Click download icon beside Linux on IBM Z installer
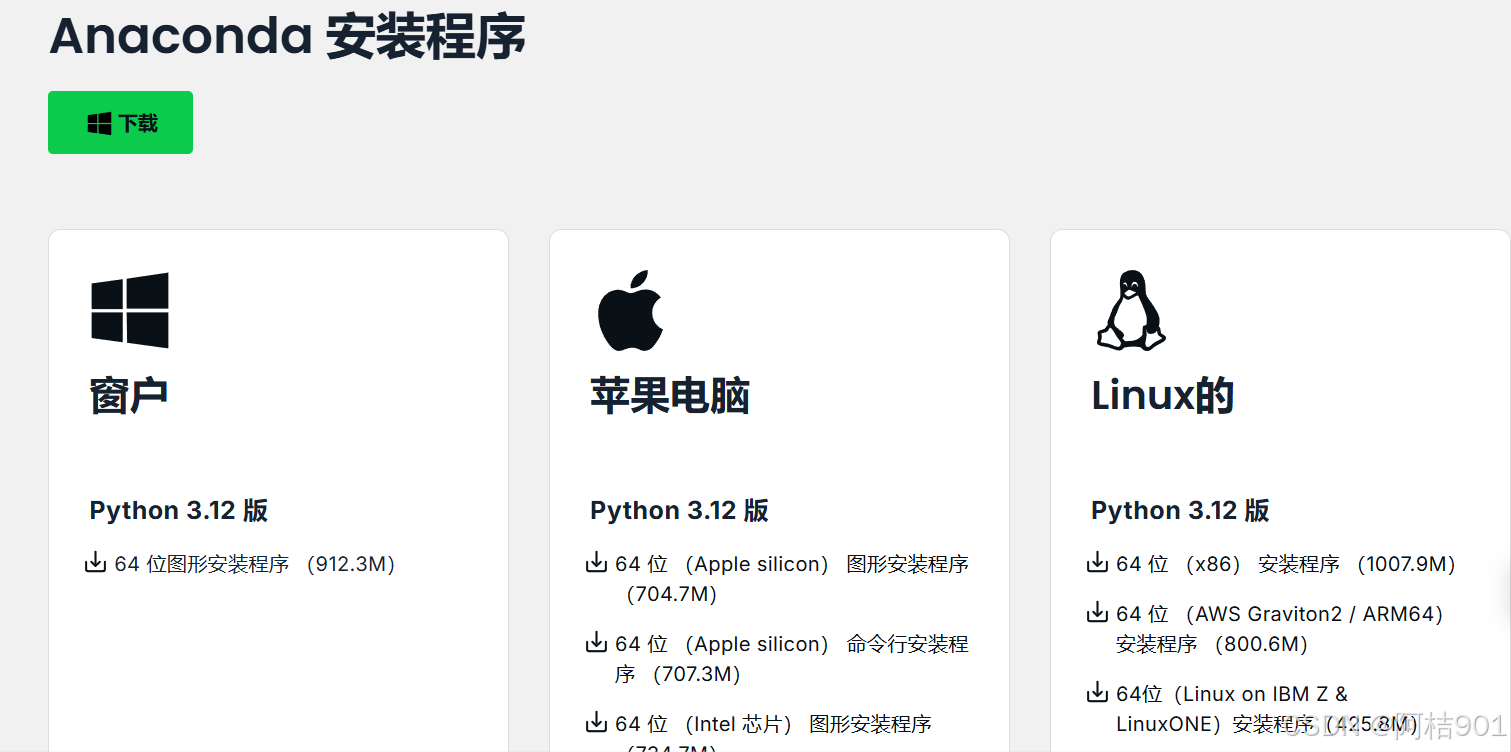 [x=1098, y=693]
